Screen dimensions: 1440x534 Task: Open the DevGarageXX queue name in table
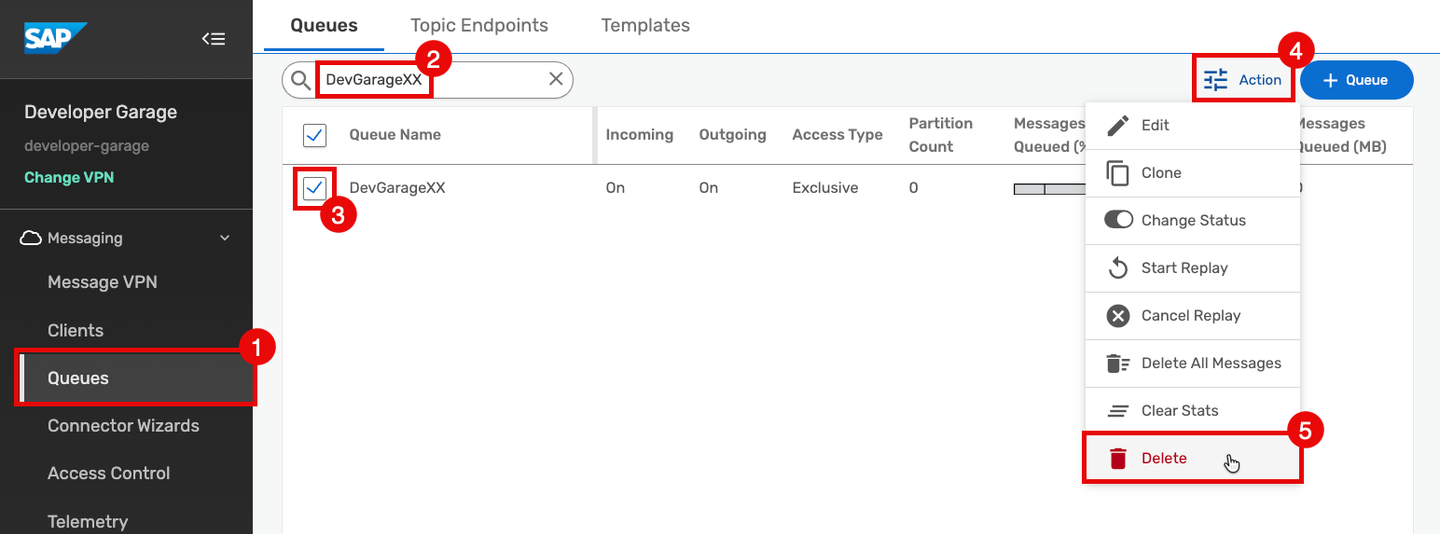click(397, 187)
